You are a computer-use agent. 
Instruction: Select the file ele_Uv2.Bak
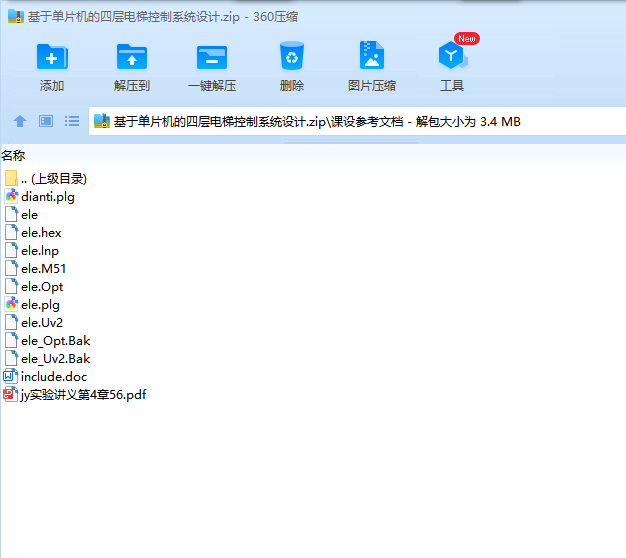pyautogui.click(x=55, y=359)
